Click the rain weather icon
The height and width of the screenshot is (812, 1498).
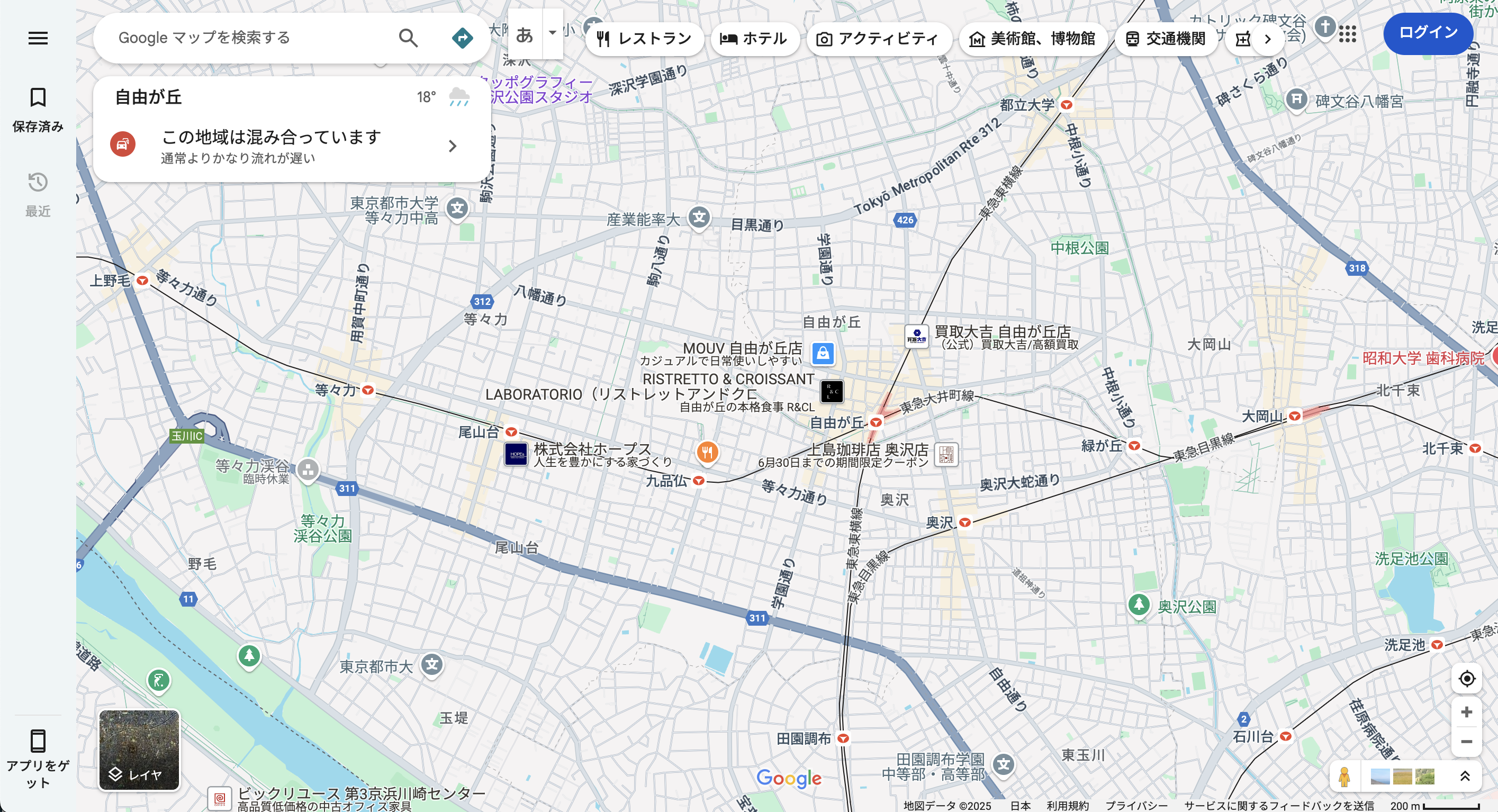[459, 97]
